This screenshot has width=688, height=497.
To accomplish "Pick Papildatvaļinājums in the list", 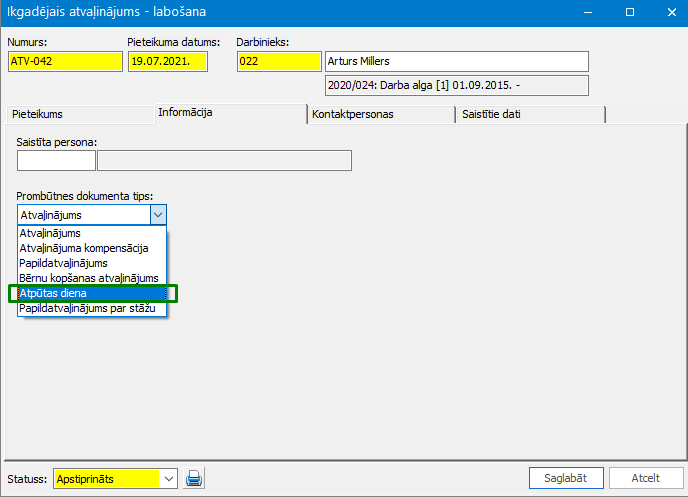I will point(92,263).
